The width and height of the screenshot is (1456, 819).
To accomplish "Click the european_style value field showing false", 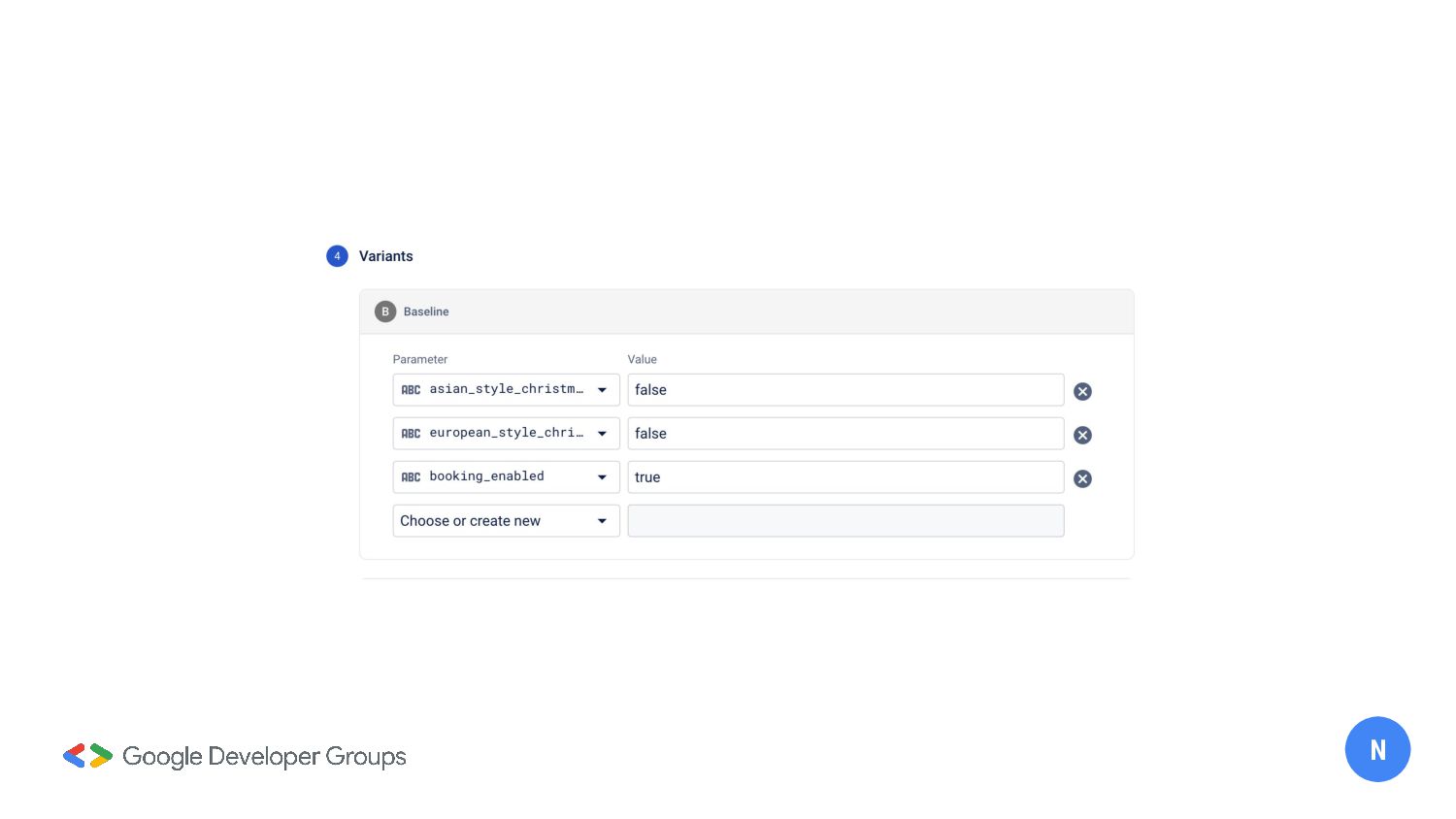I will point(844,434).
